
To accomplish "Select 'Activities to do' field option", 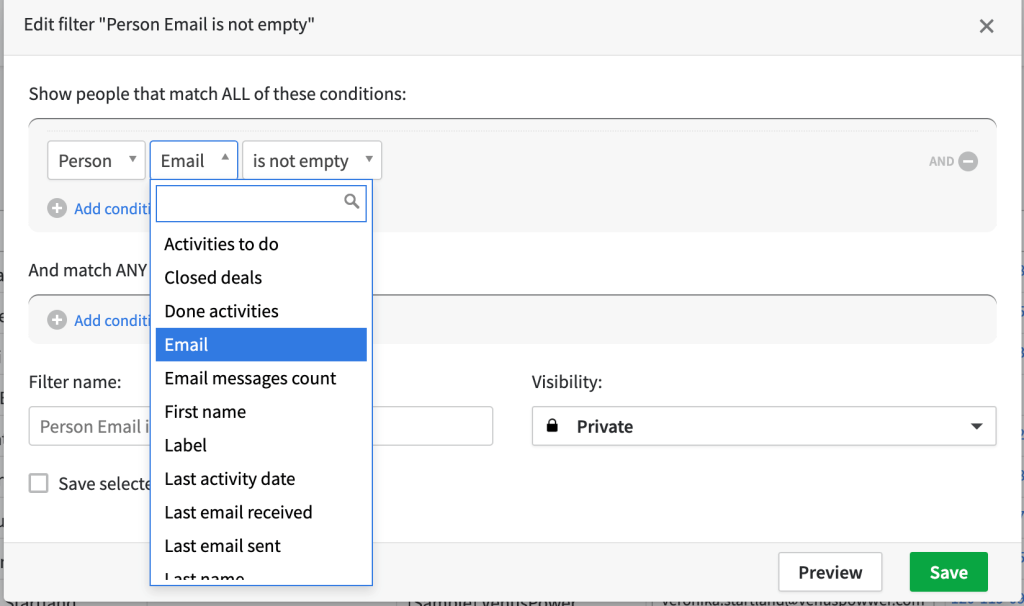I will [x=261, y=244].
